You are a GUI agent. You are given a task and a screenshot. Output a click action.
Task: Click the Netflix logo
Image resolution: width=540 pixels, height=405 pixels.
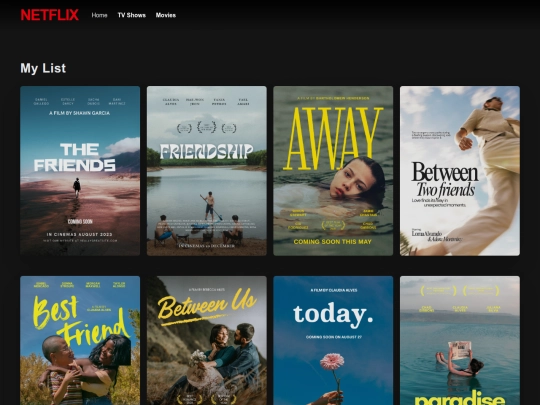[x=50, y=15]
